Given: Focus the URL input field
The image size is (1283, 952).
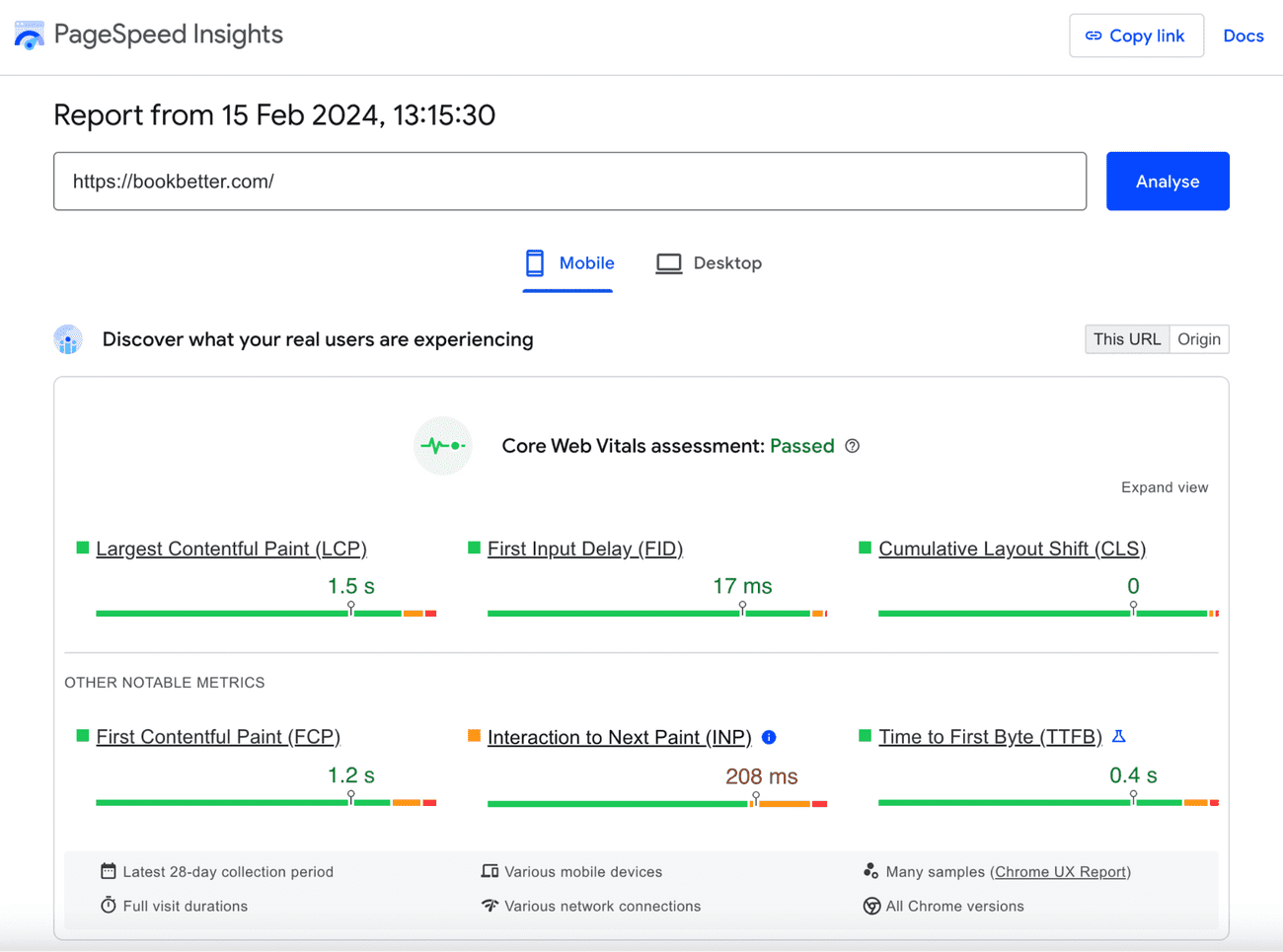Looking at the screenshot, I should click(x=569, y=182).
